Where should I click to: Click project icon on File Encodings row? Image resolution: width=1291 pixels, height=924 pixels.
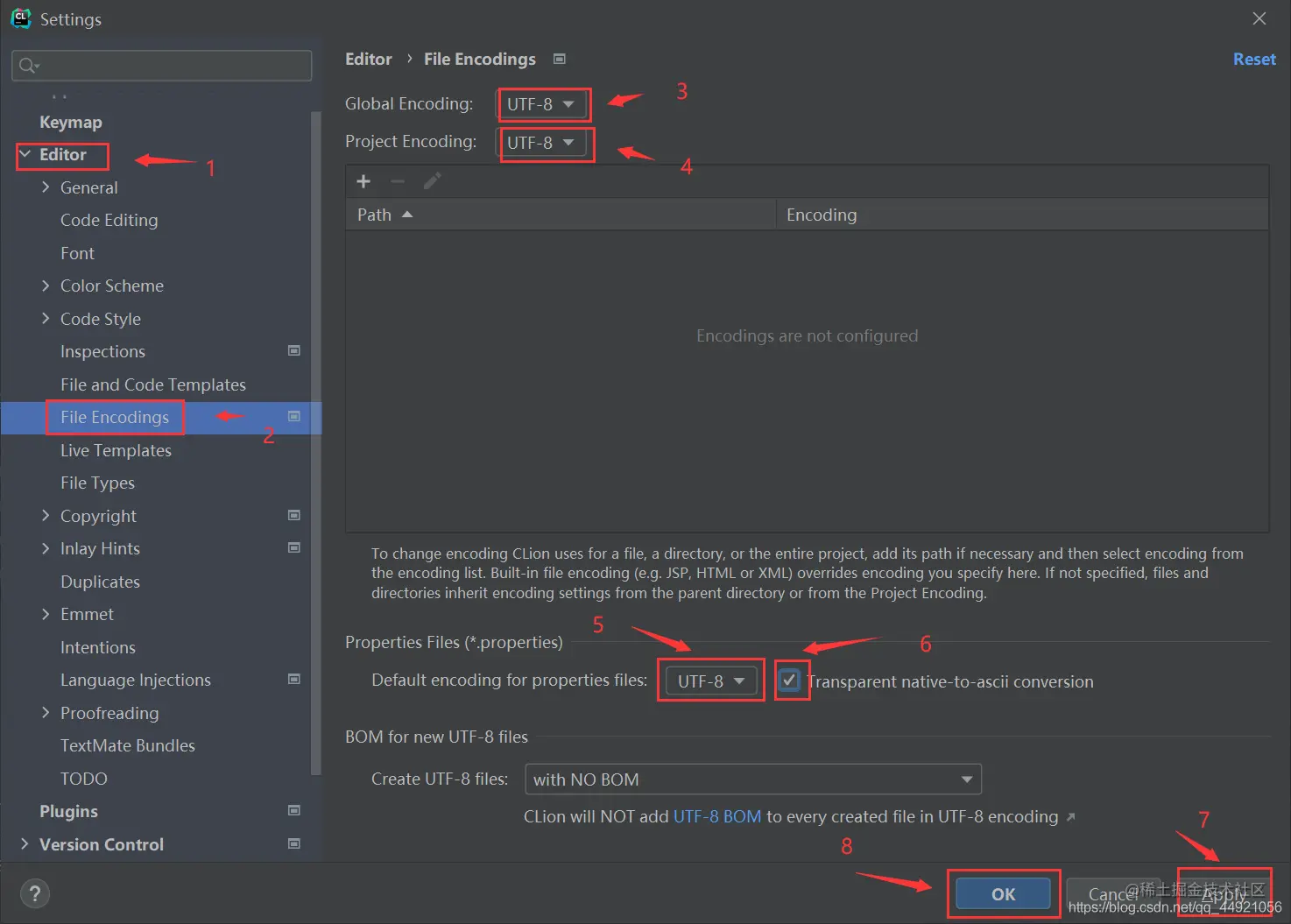(294, 416)
